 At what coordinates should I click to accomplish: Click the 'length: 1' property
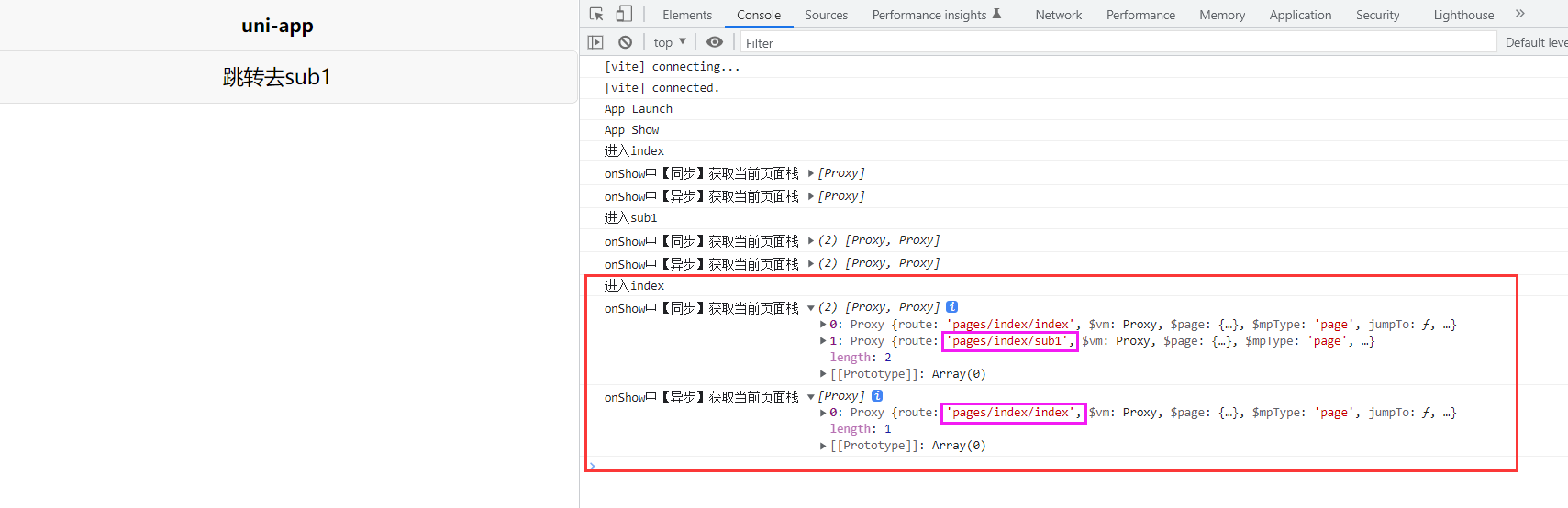[861, 429]
